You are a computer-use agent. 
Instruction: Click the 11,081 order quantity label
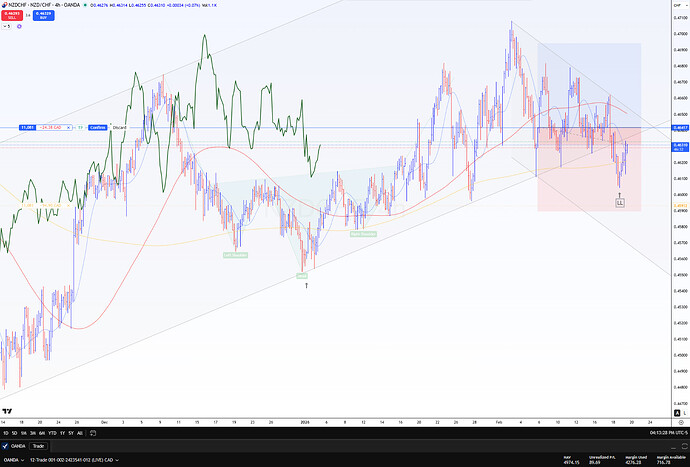coord(27,128)
